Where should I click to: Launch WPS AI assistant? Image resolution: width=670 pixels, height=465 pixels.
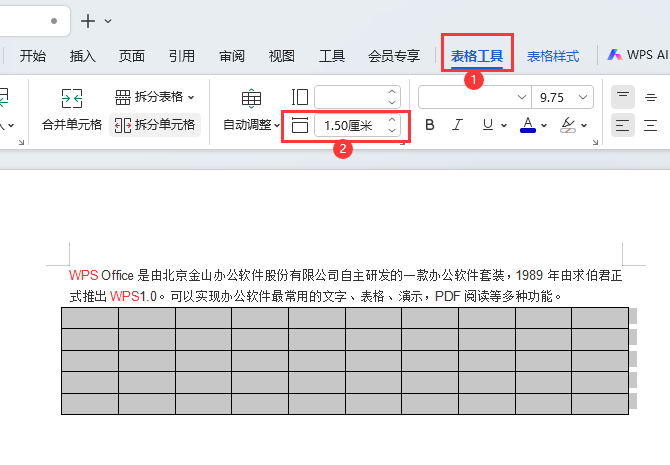(x=638, y=55)
